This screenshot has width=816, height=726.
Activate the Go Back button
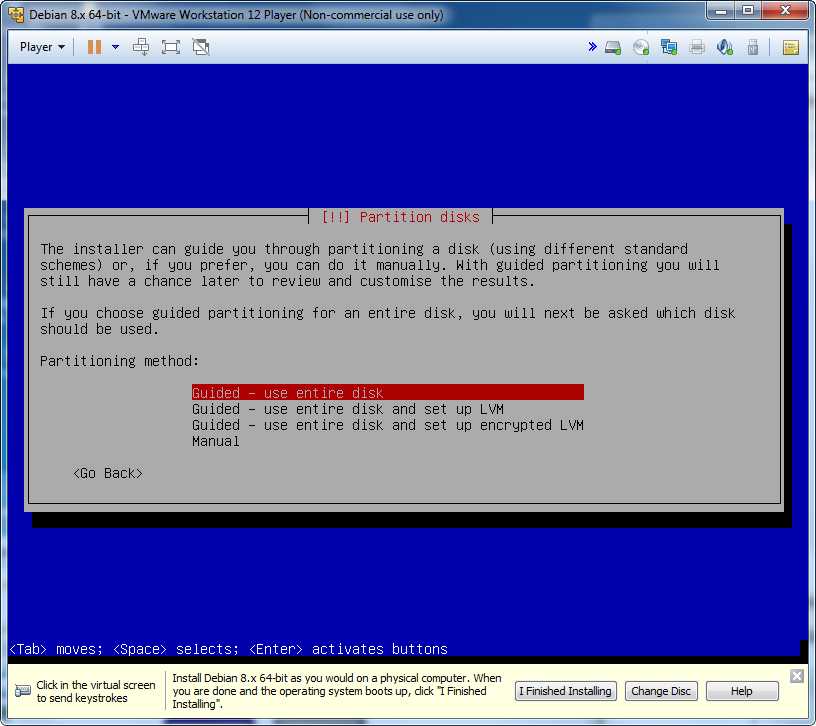pos(108,473)
